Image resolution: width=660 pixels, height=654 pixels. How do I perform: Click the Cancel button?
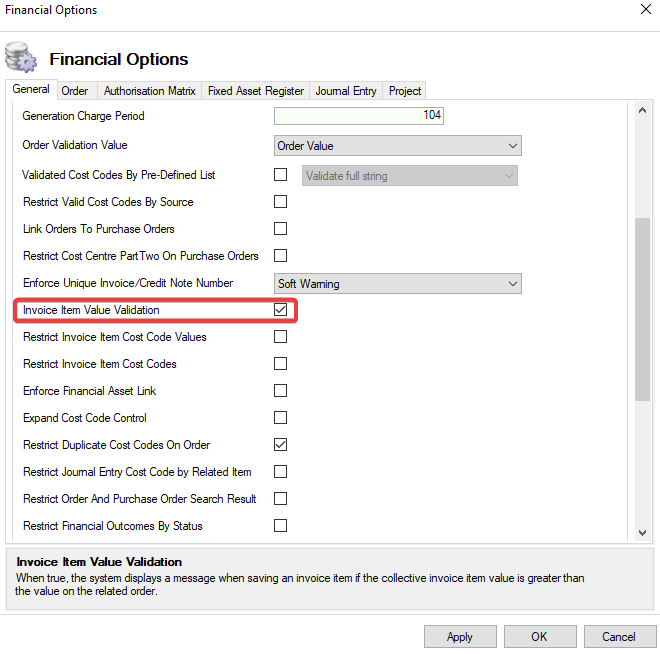[x=618, y=637]
